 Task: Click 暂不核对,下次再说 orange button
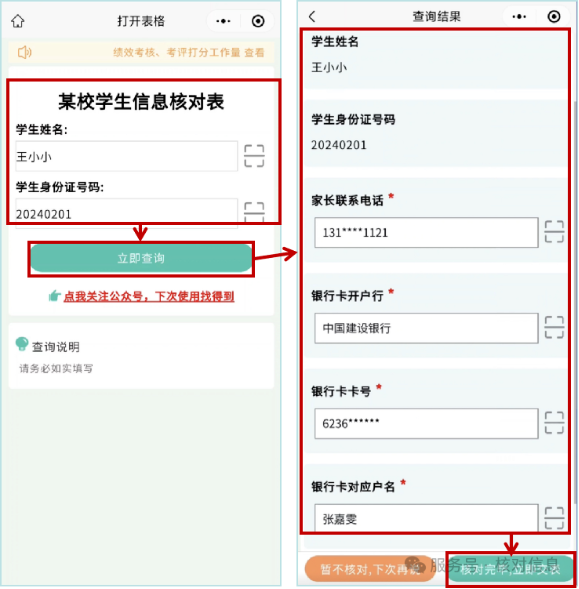click(x=370, y=569)
